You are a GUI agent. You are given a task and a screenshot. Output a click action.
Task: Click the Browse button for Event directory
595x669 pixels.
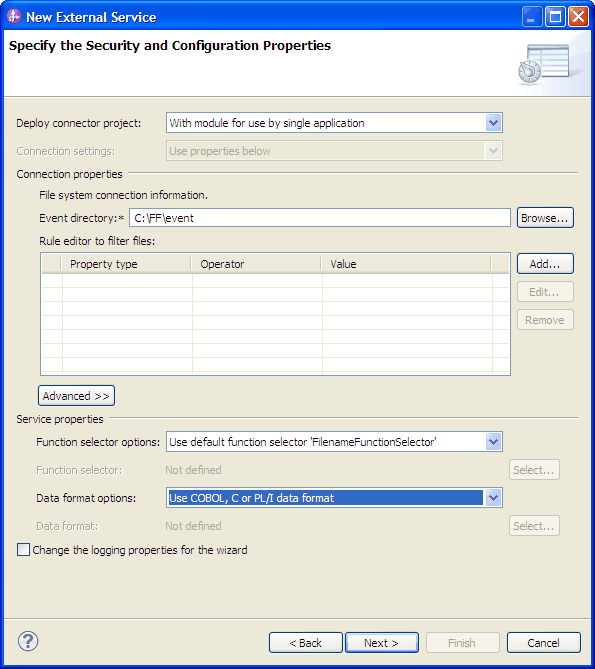(545, 218)
